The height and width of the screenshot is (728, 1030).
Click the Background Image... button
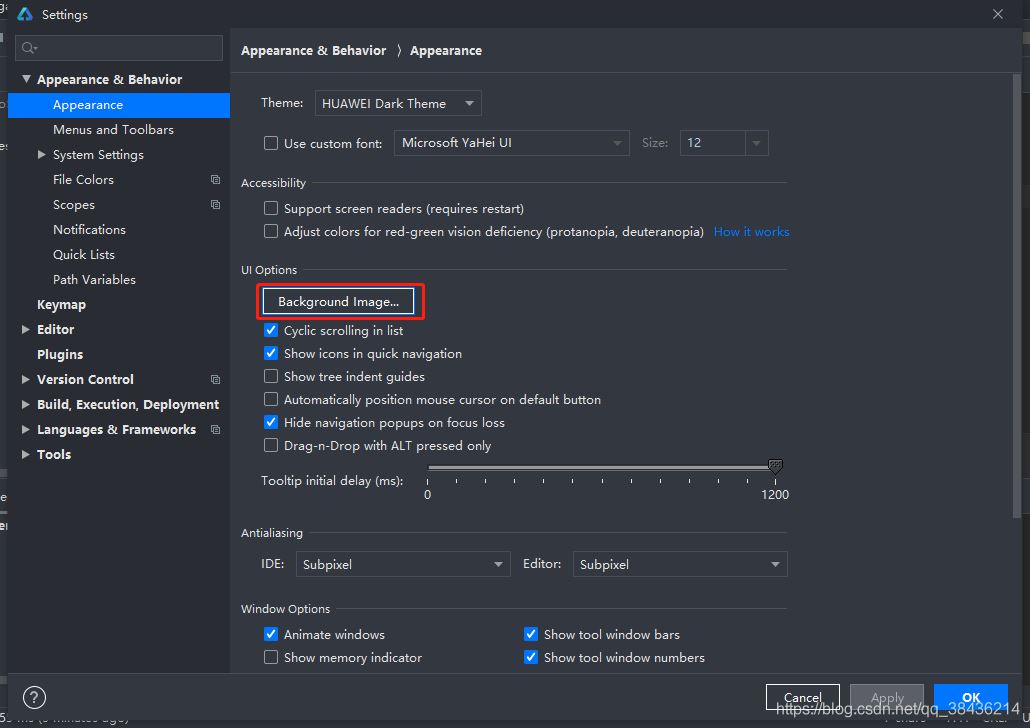pos(338,302)
